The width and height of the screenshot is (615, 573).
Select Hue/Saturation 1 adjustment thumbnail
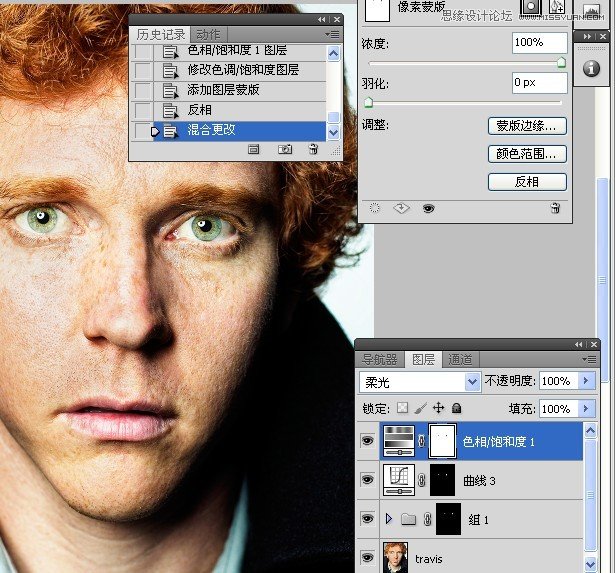(x=399, y=441)
